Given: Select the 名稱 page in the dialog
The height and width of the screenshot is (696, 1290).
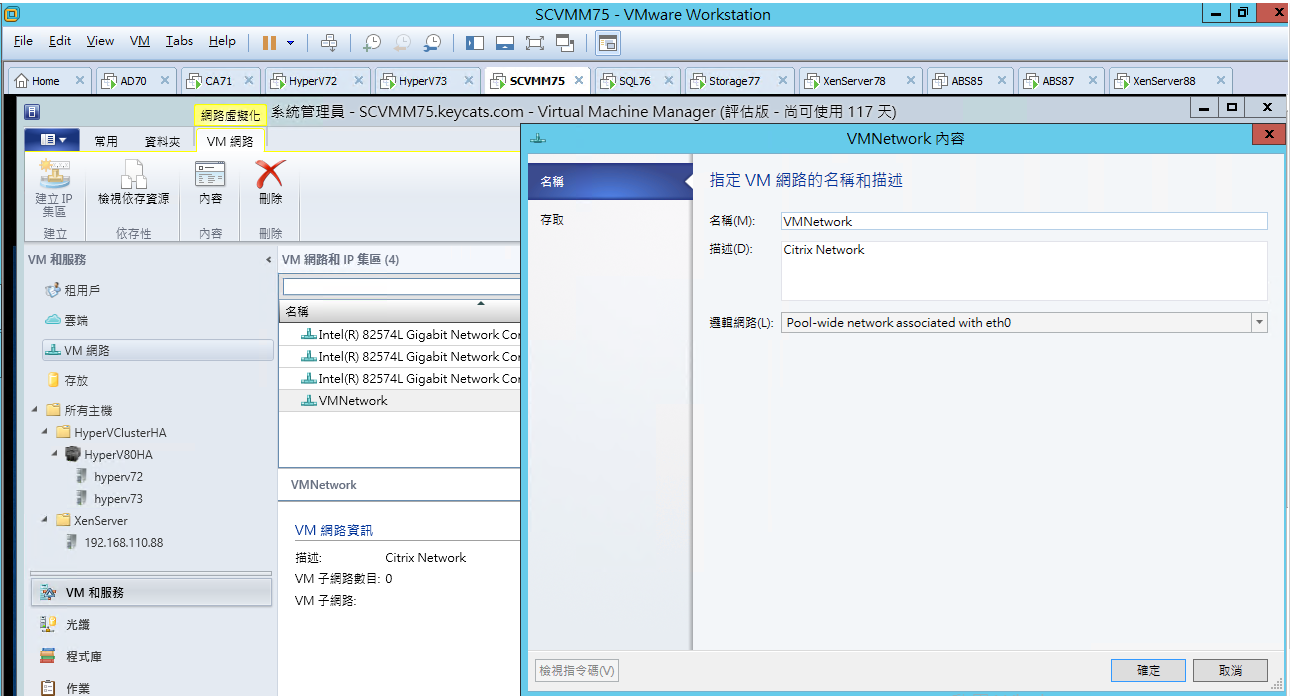Looking at the screenshot, I should coord(608,182).
